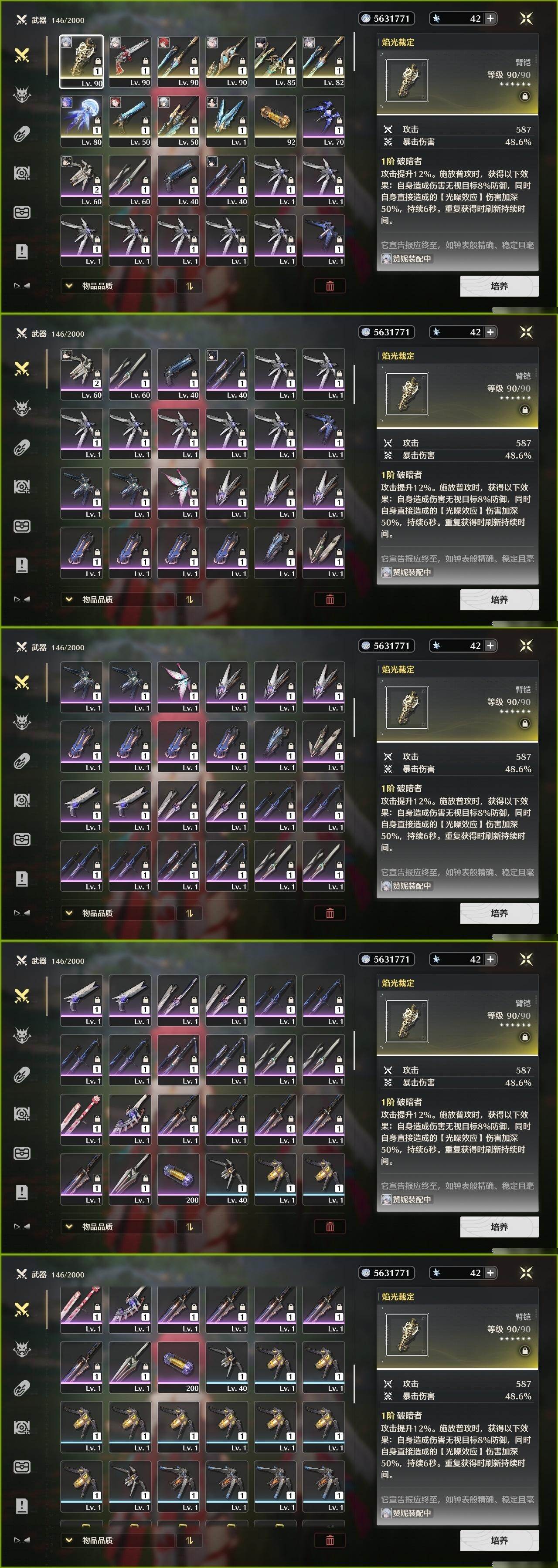Toggle lock on 焰光裁定 in second panel
This screenshot has height=1568, width=558.
(x=524, y=410)
